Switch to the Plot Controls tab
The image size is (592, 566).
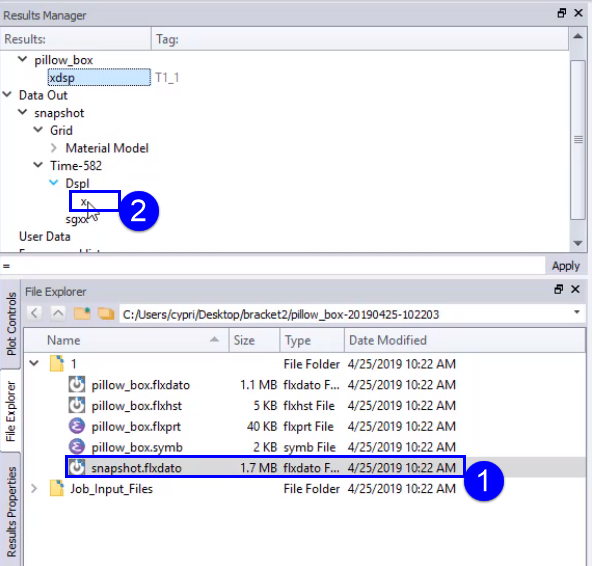point(11,324)
